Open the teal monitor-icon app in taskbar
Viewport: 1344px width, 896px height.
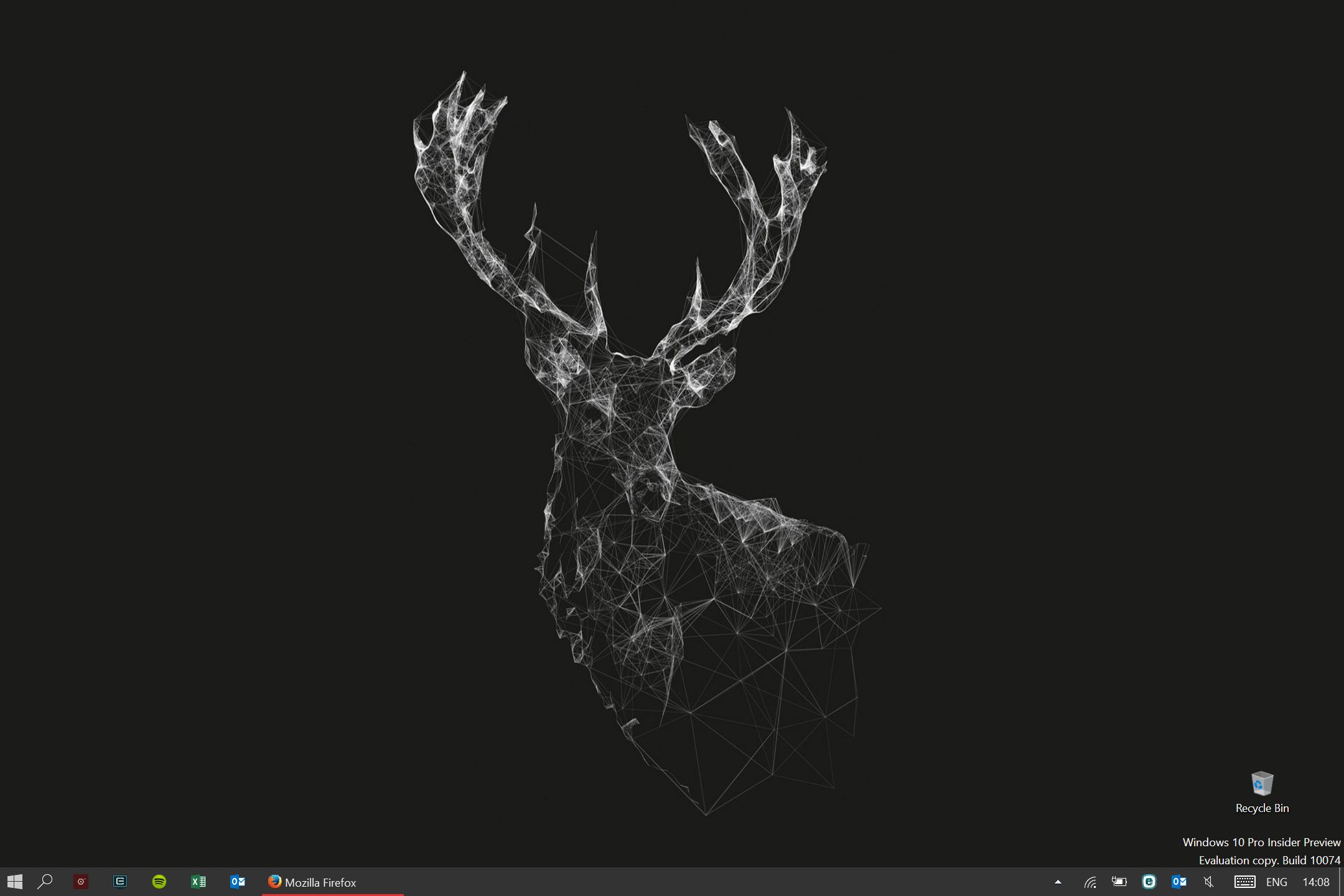click(120, 882)
